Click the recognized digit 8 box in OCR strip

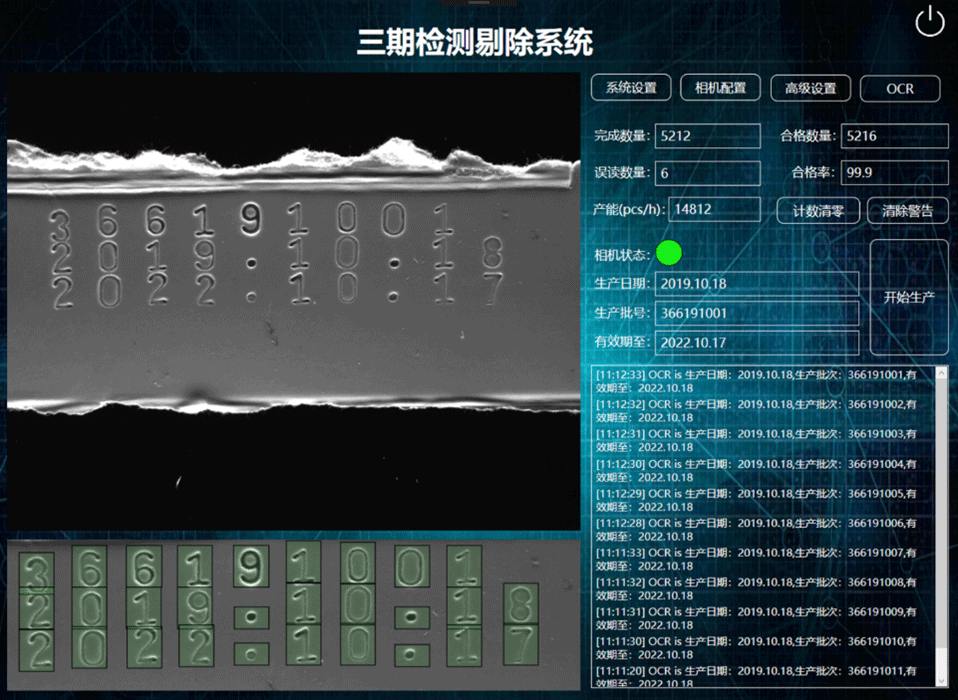tap(521, 603)
